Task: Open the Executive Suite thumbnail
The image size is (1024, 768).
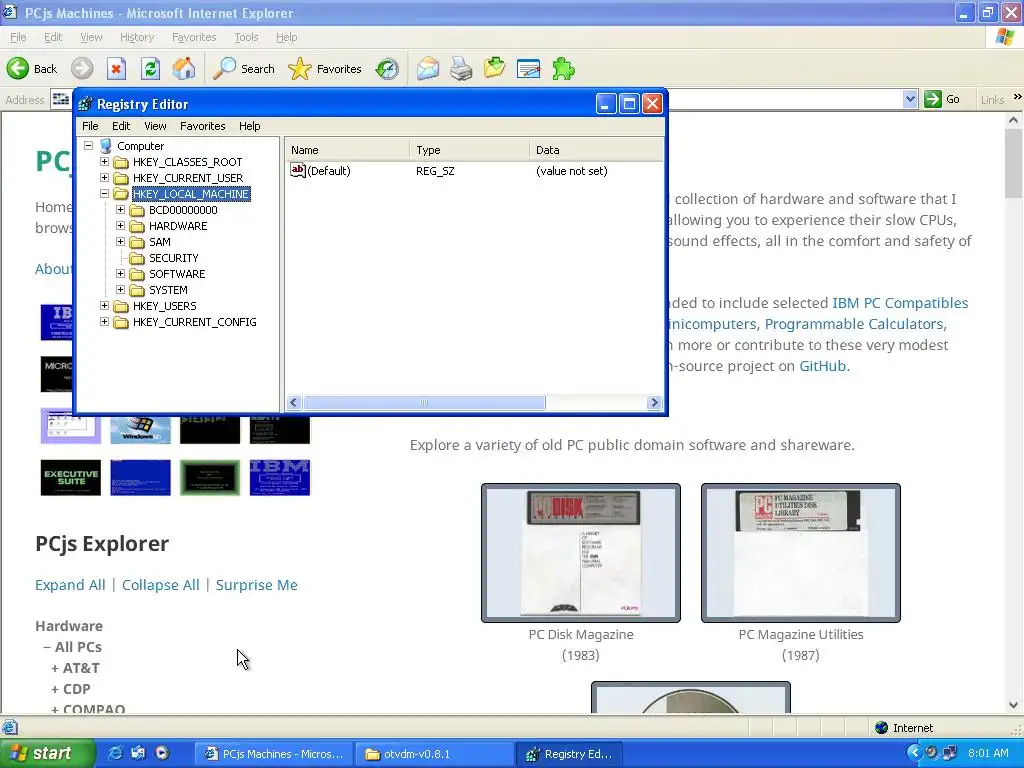Action: pyautogui.click(x=71, y=477)
